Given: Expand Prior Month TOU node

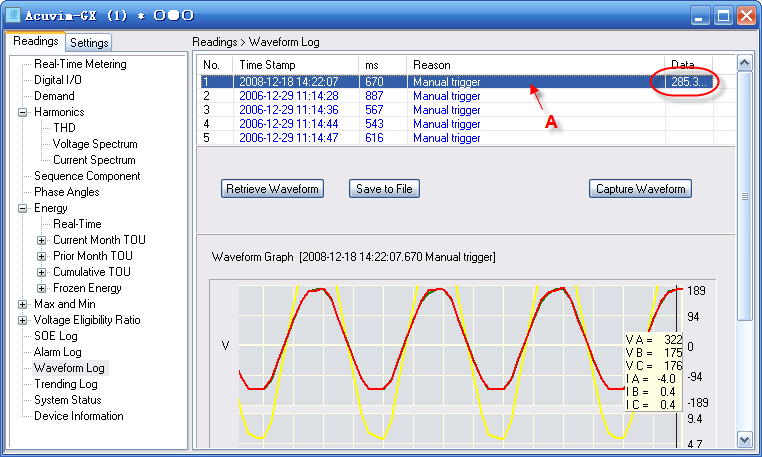Looking at the screenshot, I should point(41,257).
